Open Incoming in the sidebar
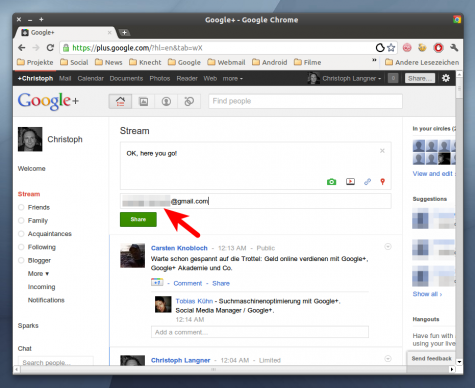Screen dimensions: 475x388 [x=41, y=287]
